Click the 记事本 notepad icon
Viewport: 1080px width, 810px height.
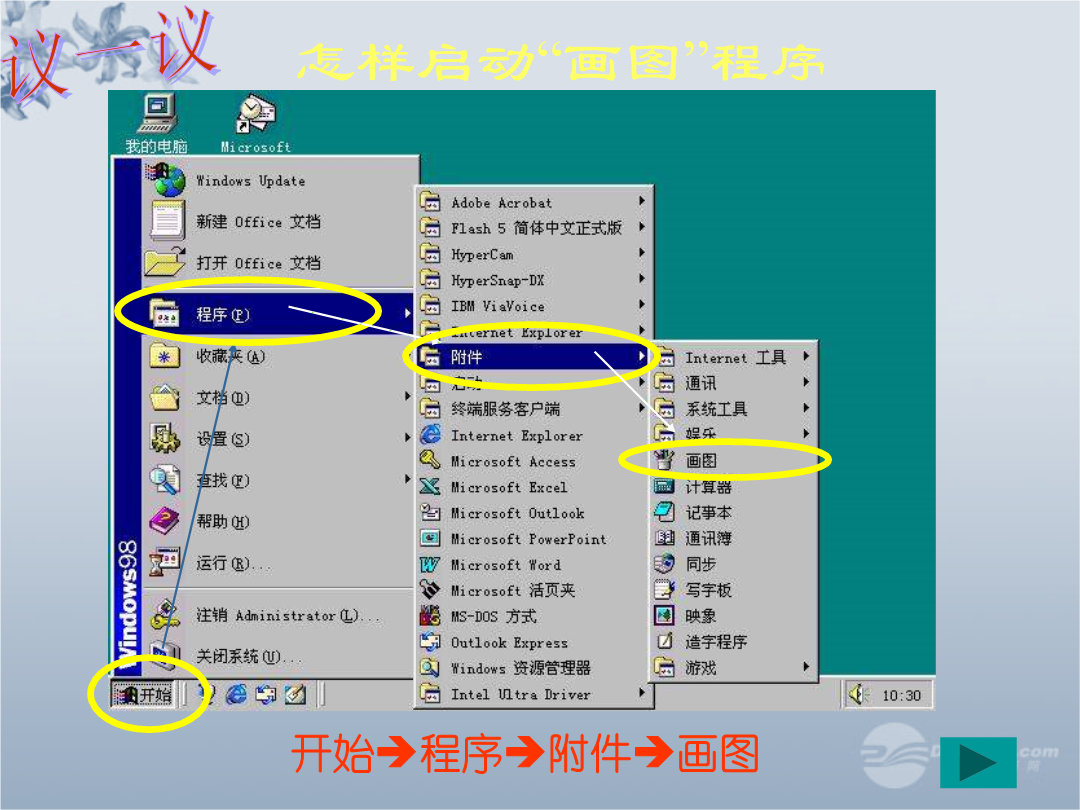click(x=664, y=512)
